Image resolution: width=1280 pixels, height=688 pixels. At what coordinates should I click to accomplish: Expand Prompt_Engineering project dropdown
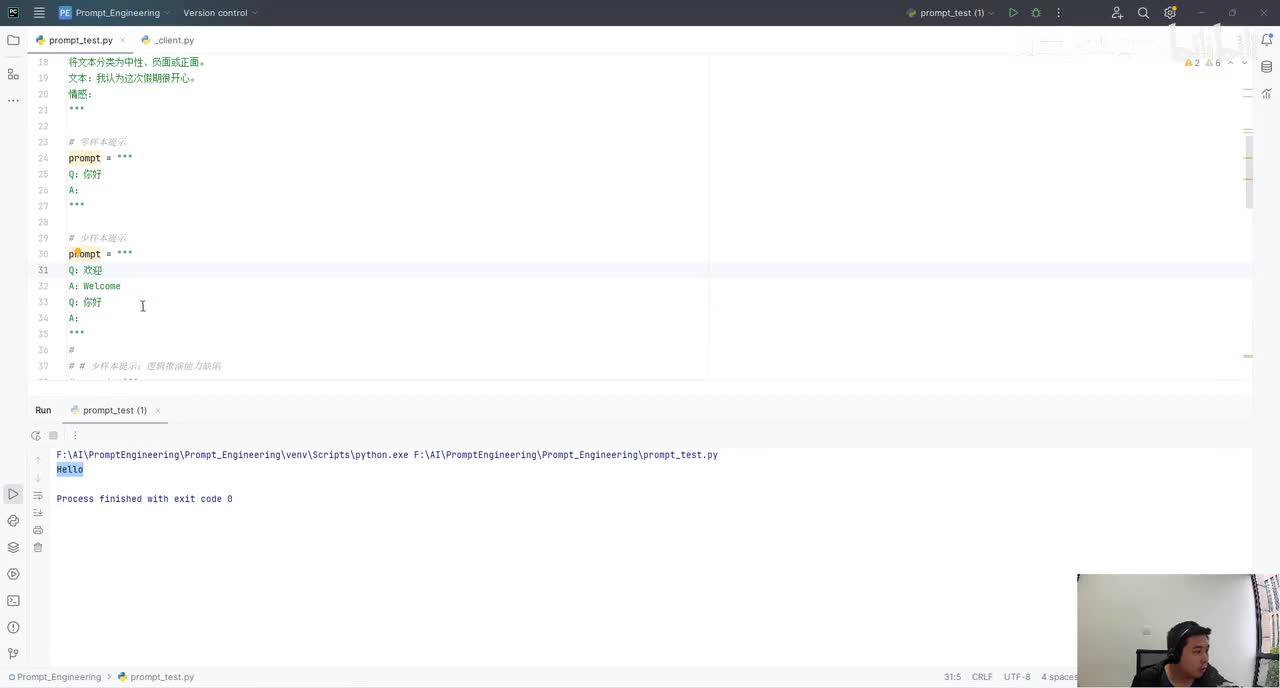click(114, 13)
